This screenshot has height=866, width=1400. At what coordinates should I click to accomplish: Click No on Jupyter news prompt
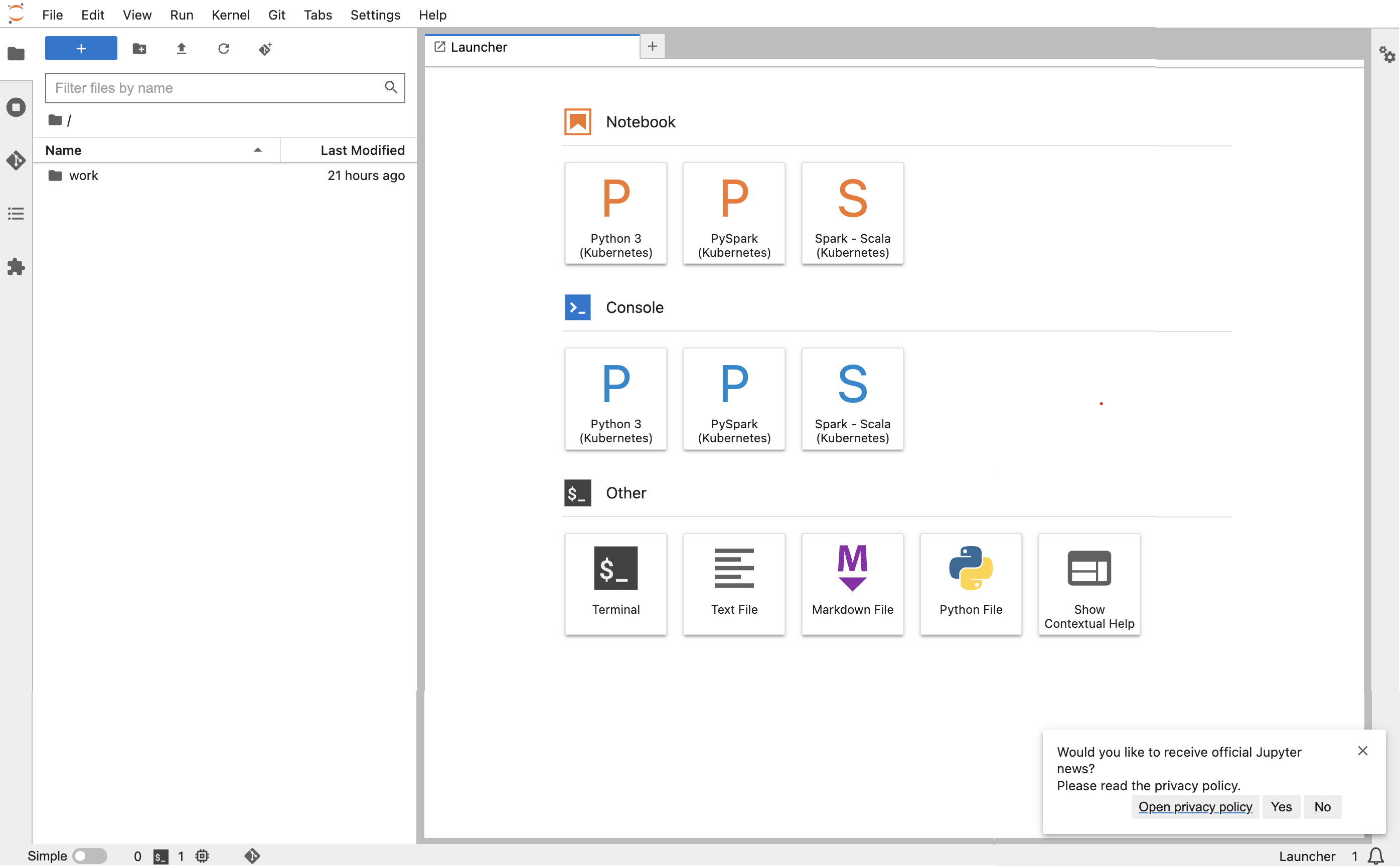tap(1322, 806)
